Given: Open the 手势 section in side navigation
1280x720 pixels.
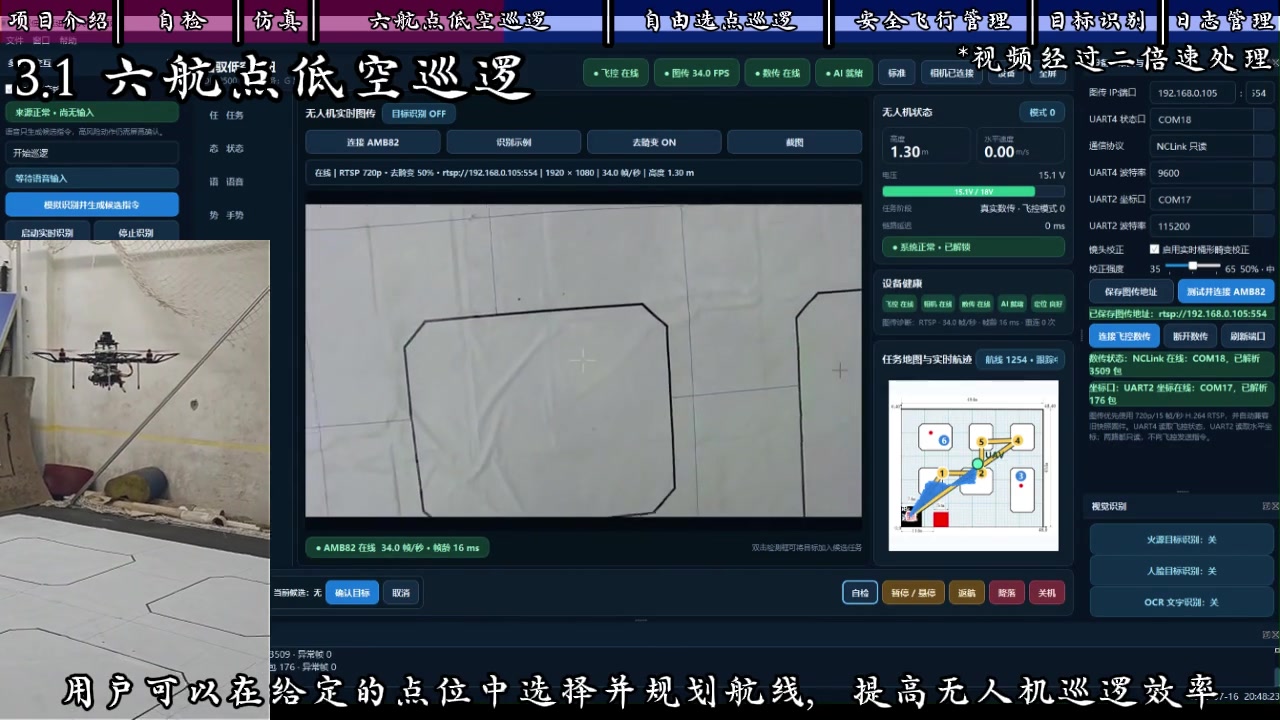Looking at the screenshot, I should (x=227, y=215).
